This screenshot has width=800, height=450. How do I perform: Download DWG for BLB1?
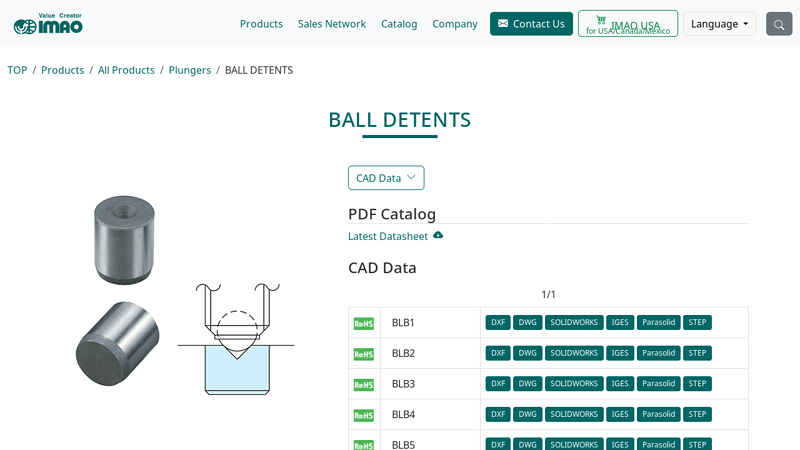coord(528,322)
